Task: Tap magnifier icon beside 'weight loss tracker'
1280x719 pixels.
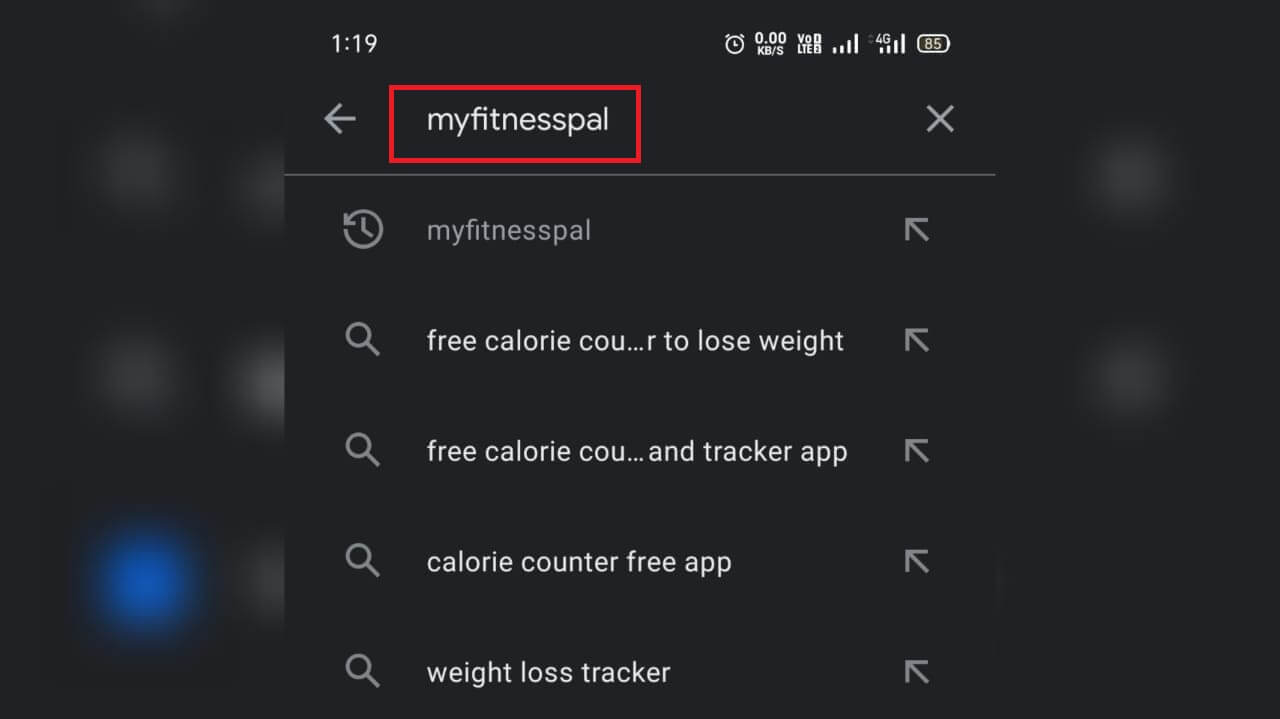Action: [362, 671]
